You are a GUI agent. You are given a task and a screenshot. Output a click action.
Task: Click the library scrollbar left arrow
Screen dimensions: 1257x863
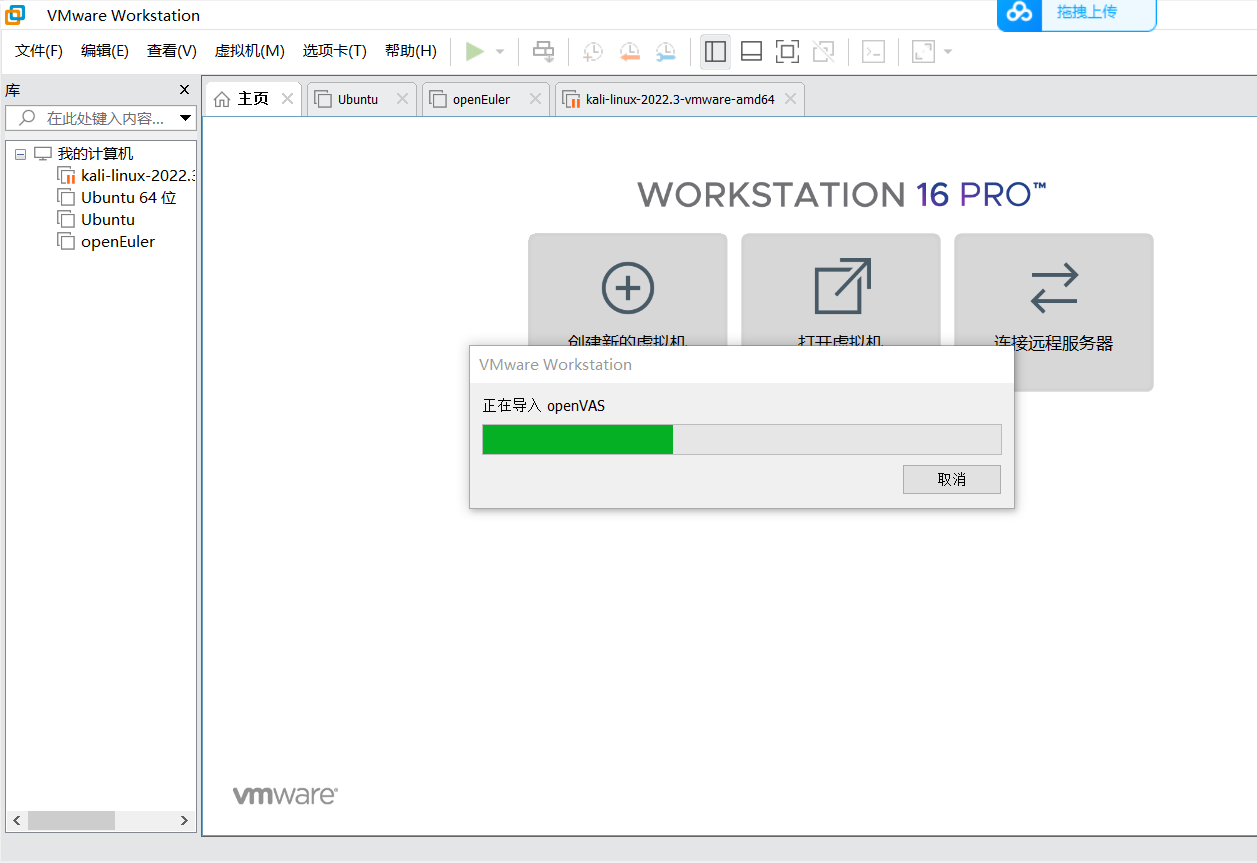click(x=17, y=820)
